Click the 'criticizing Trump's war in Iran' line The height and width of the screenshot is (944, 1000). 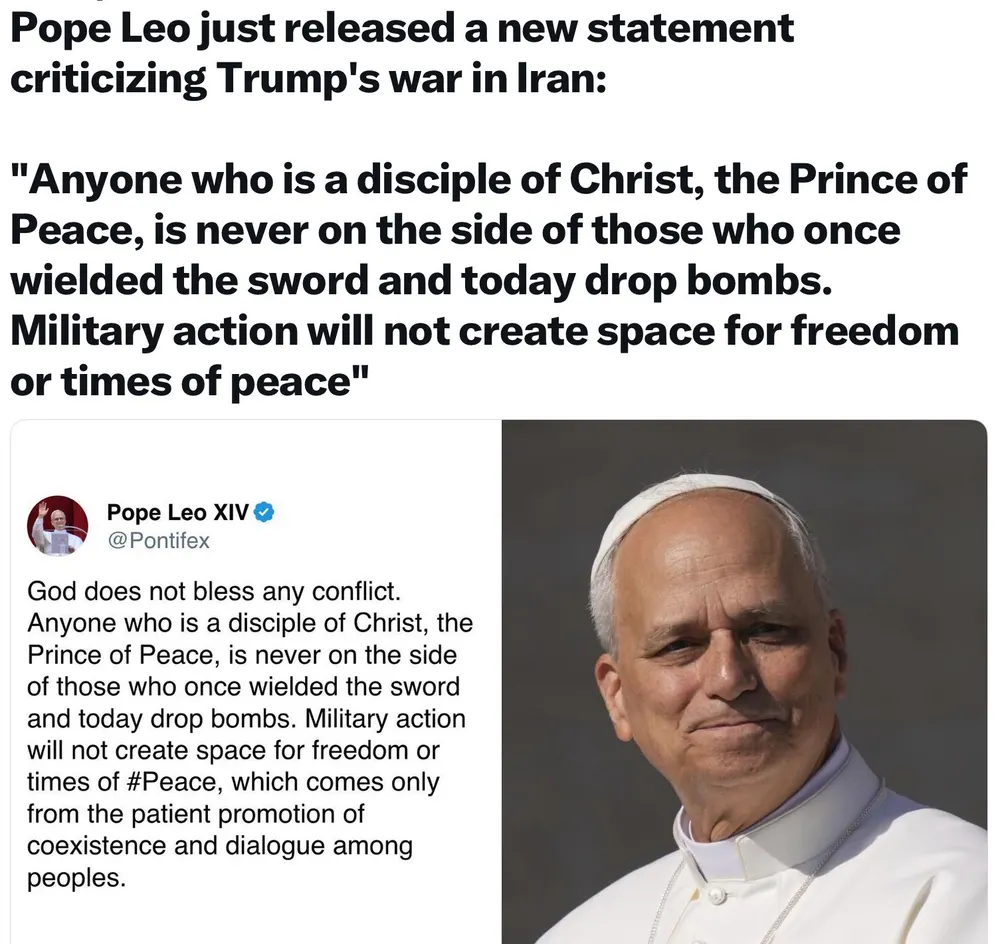(x=308, y=79)
